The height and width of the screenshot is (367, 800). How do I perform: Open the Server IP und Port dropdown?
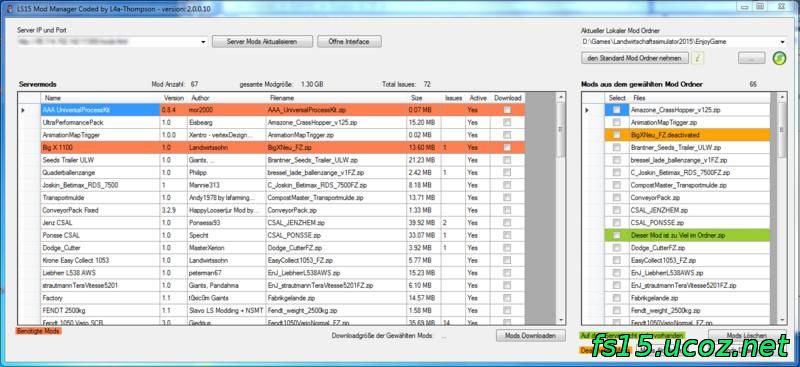click(203, 42)
